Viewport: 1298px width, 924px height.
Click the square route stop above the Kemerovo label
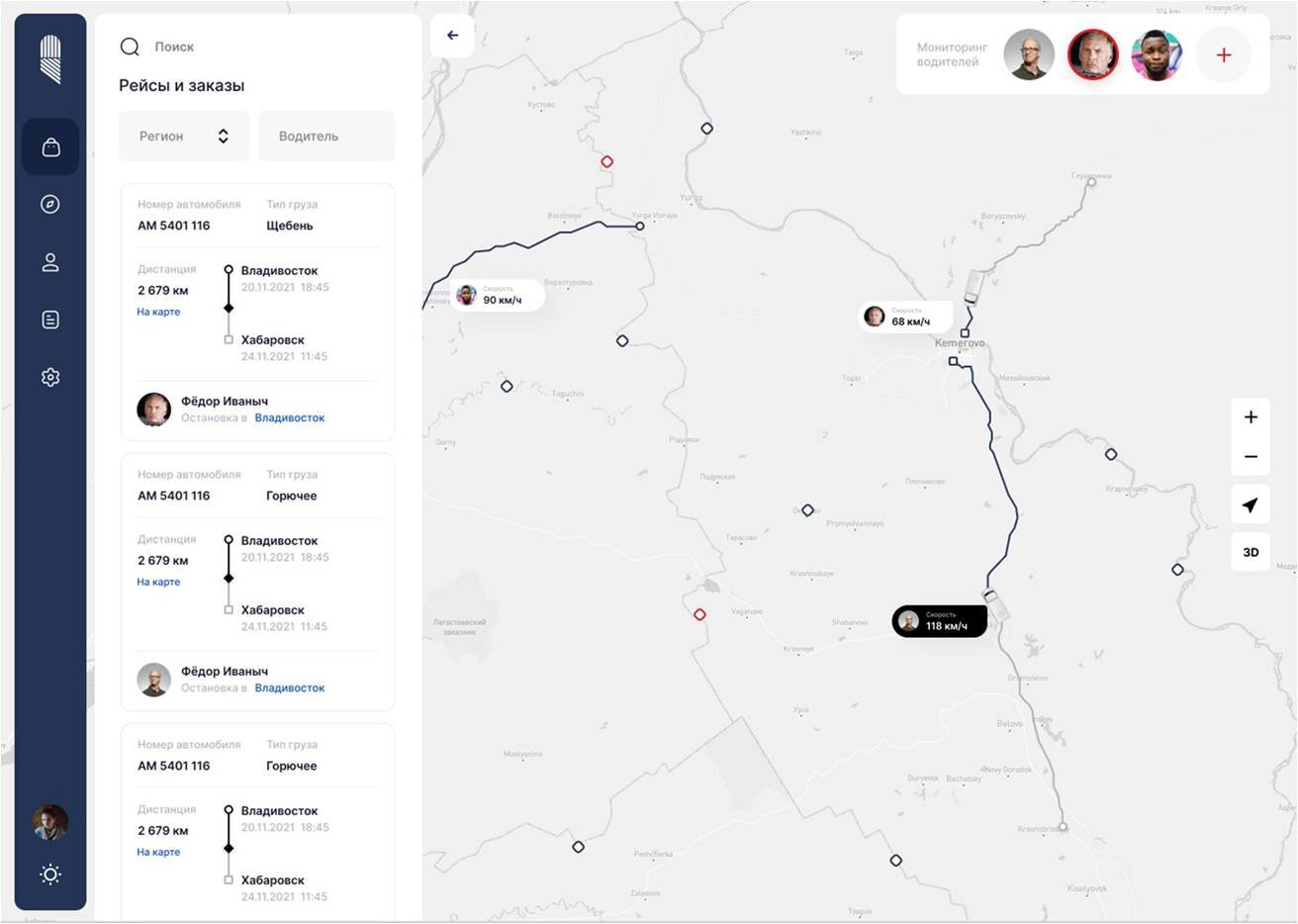(965, 333)
